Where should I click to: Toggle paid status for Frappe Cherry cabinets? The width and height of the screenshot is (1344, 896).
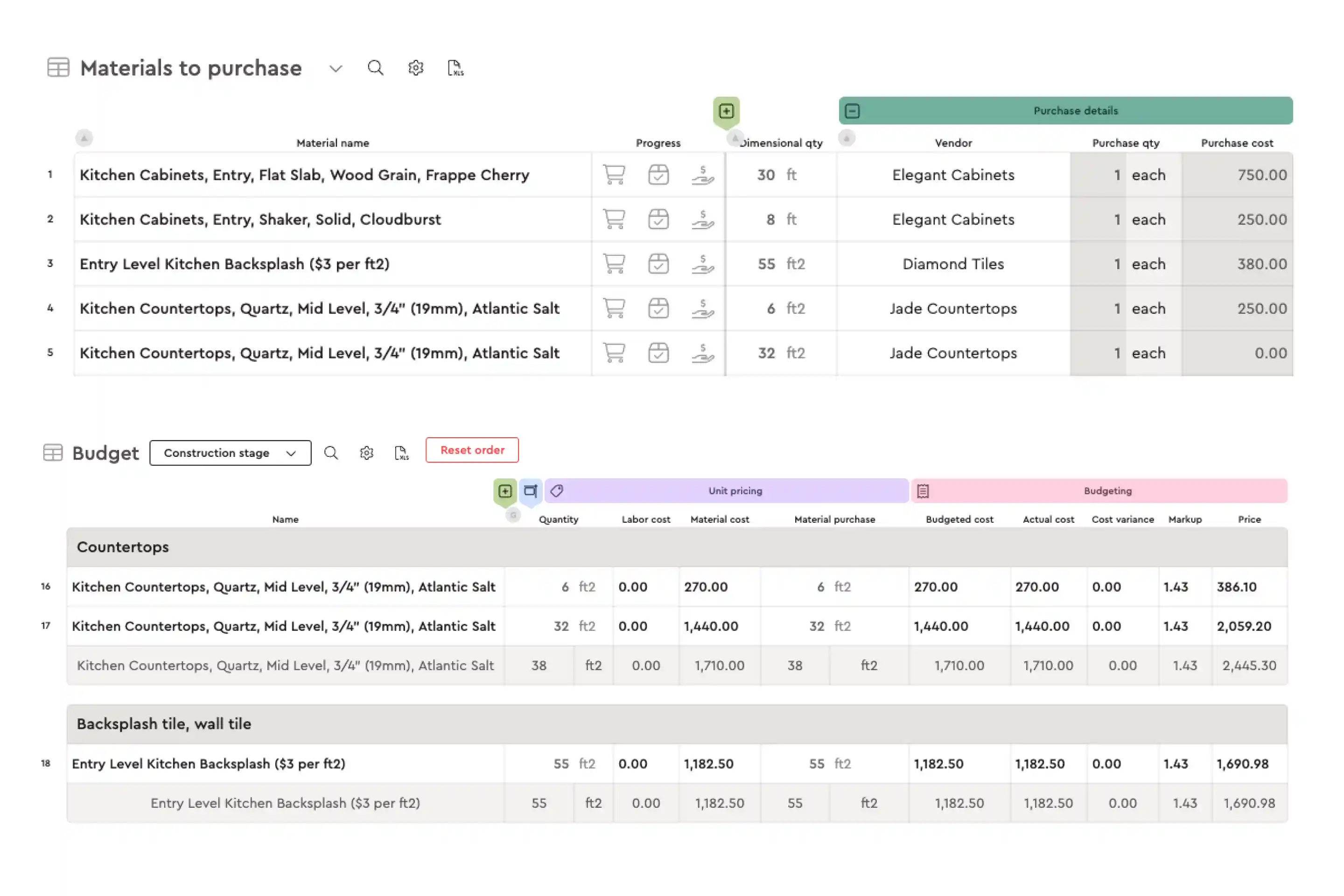[703, 175]
